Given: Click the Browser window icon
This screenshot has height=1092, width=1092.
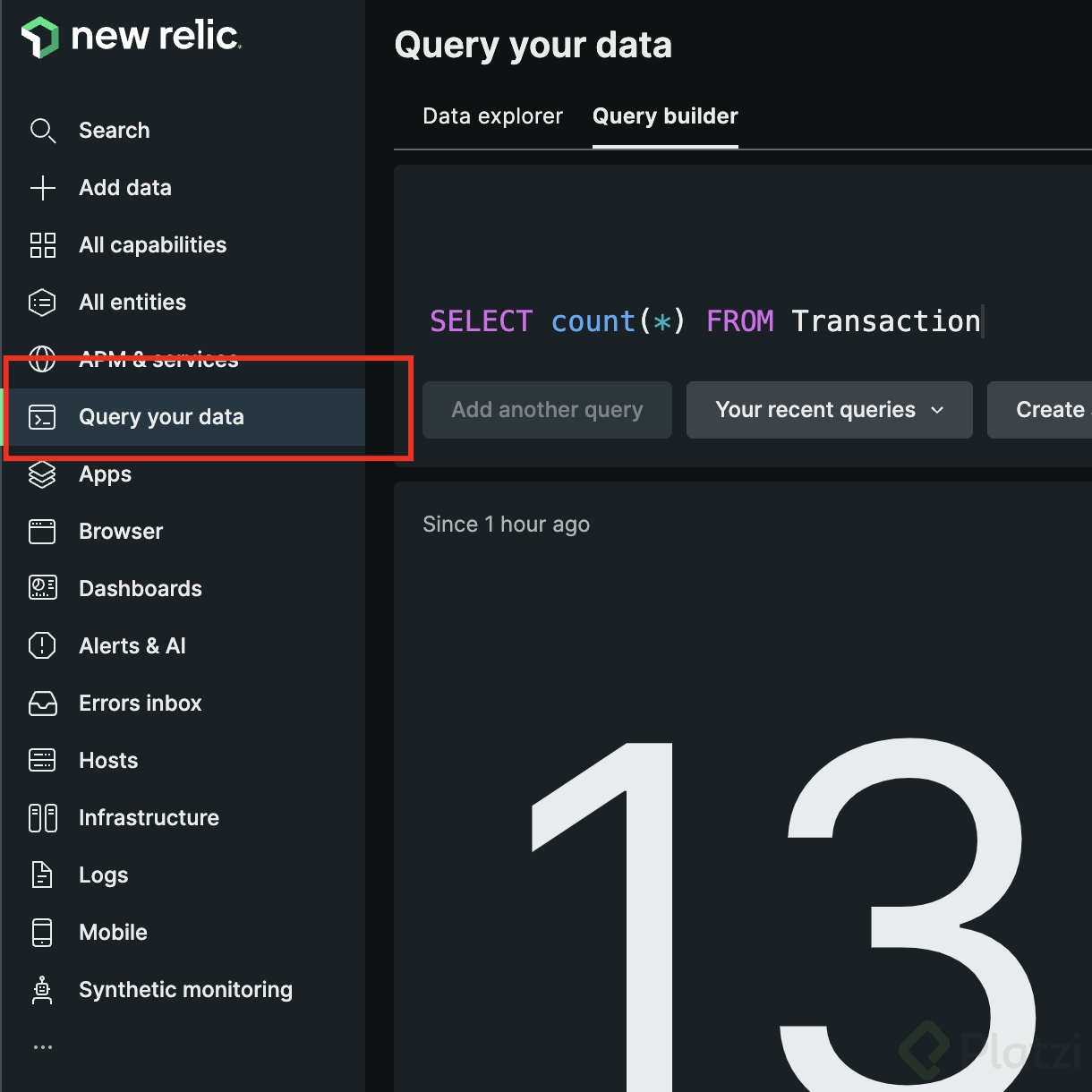Looking at the screenshot, I should [x=42, y=532].
